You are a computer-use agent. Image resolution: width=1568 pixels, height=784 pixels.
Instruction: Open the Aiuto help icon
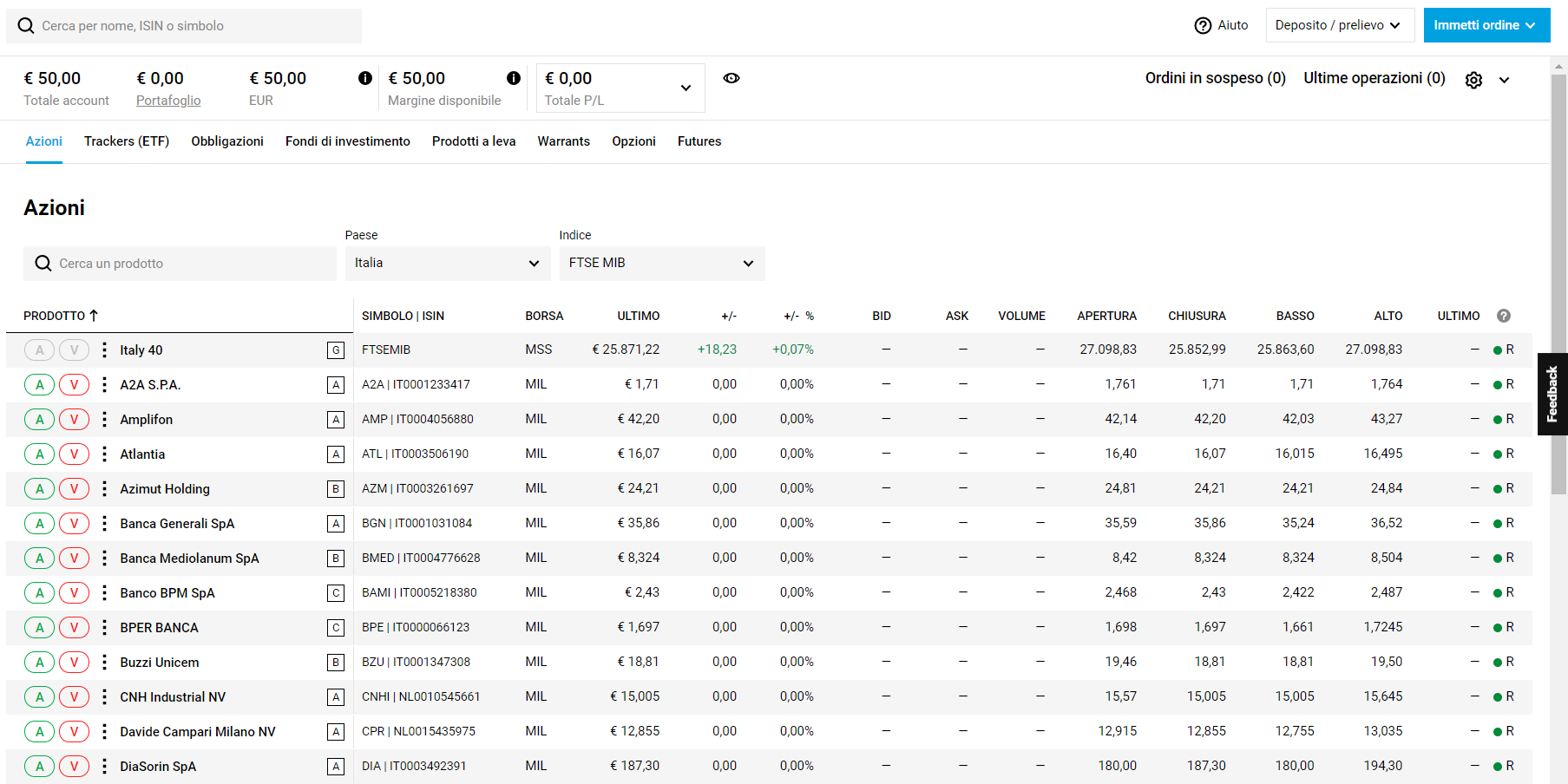[x=1203, y=25]
